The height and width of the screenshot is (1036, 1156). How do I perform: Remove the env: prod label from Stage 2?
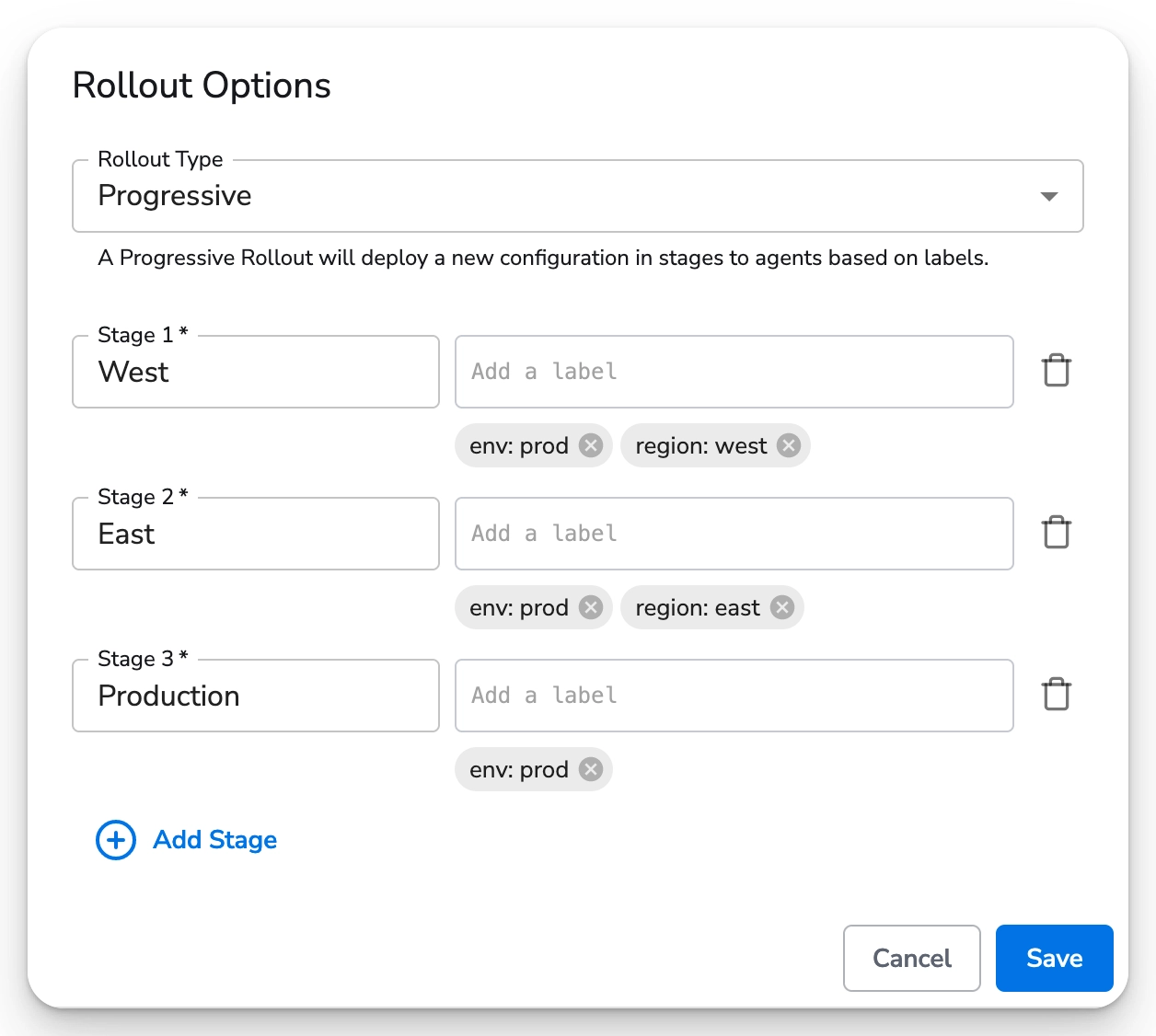click(x=590, y=607)
